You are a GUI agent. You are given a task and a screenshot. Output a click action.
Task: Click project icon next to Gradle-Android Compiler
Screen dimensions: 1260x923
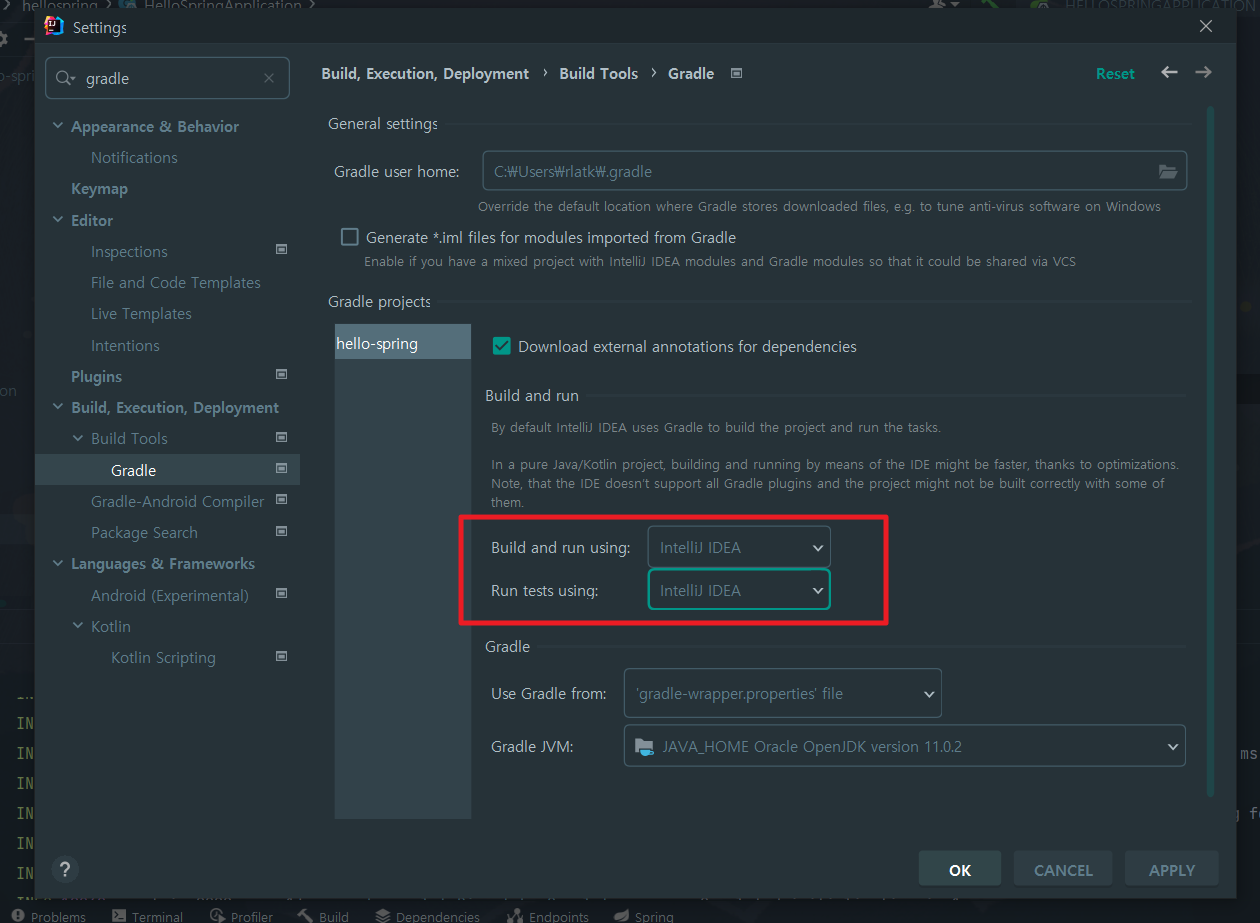(x=281, y=499)
